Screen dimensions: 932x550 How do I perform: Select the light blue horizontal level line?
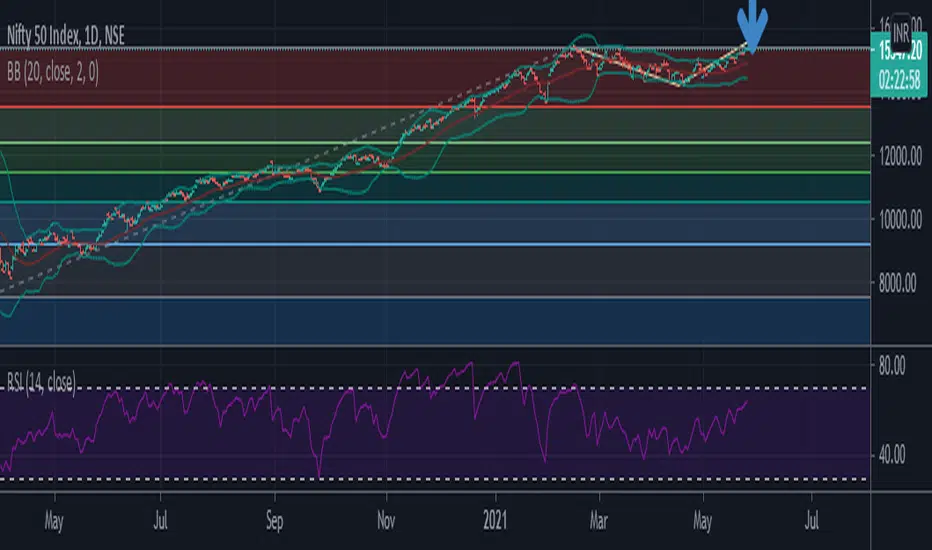(x=435, y=244)
